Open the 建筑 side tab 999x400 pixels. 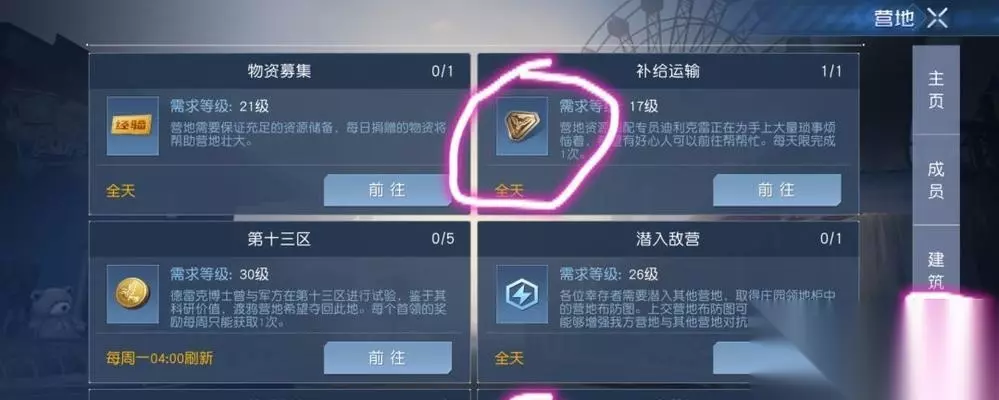point(935,270)
